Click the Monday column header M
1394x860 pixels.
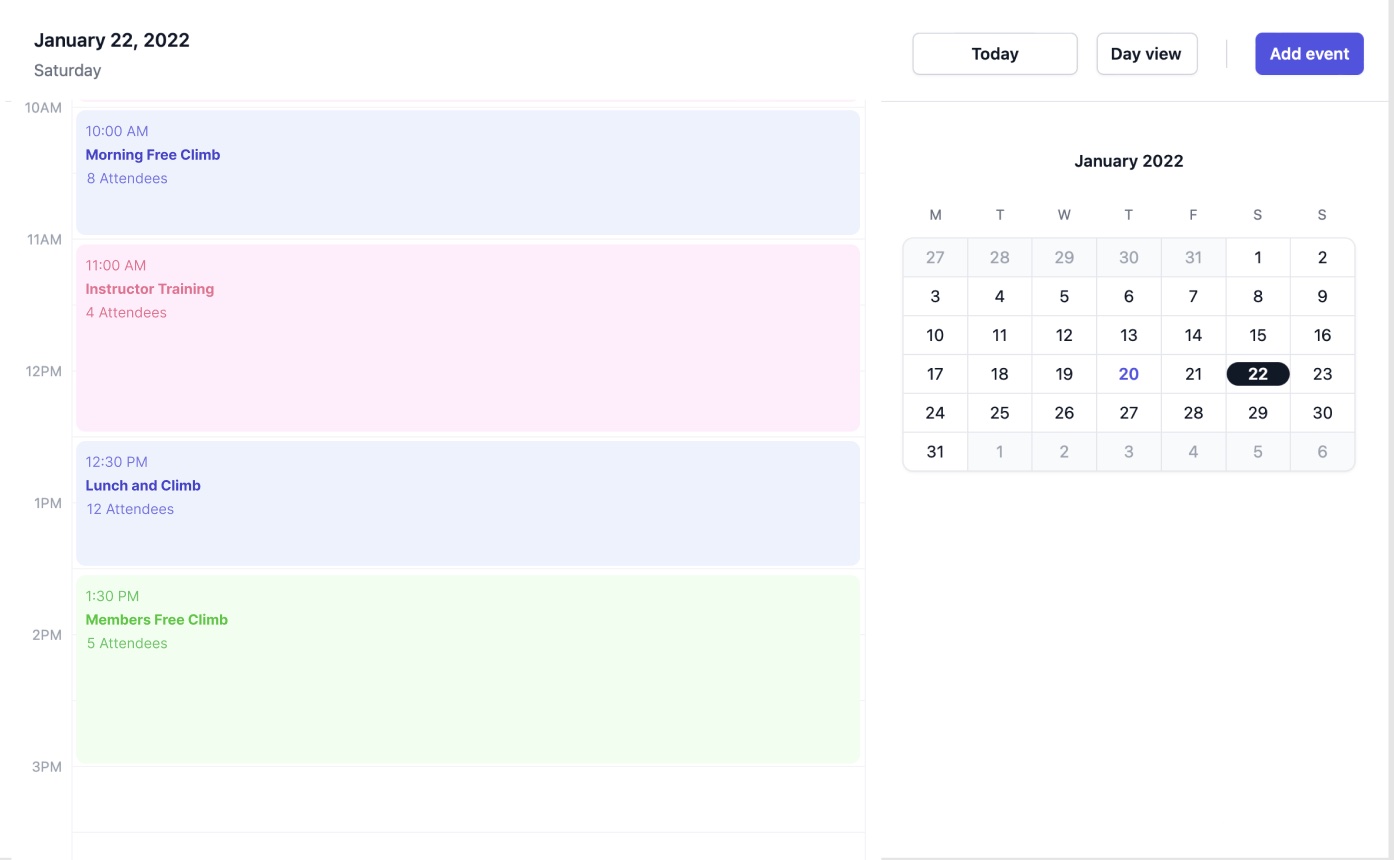935,214
